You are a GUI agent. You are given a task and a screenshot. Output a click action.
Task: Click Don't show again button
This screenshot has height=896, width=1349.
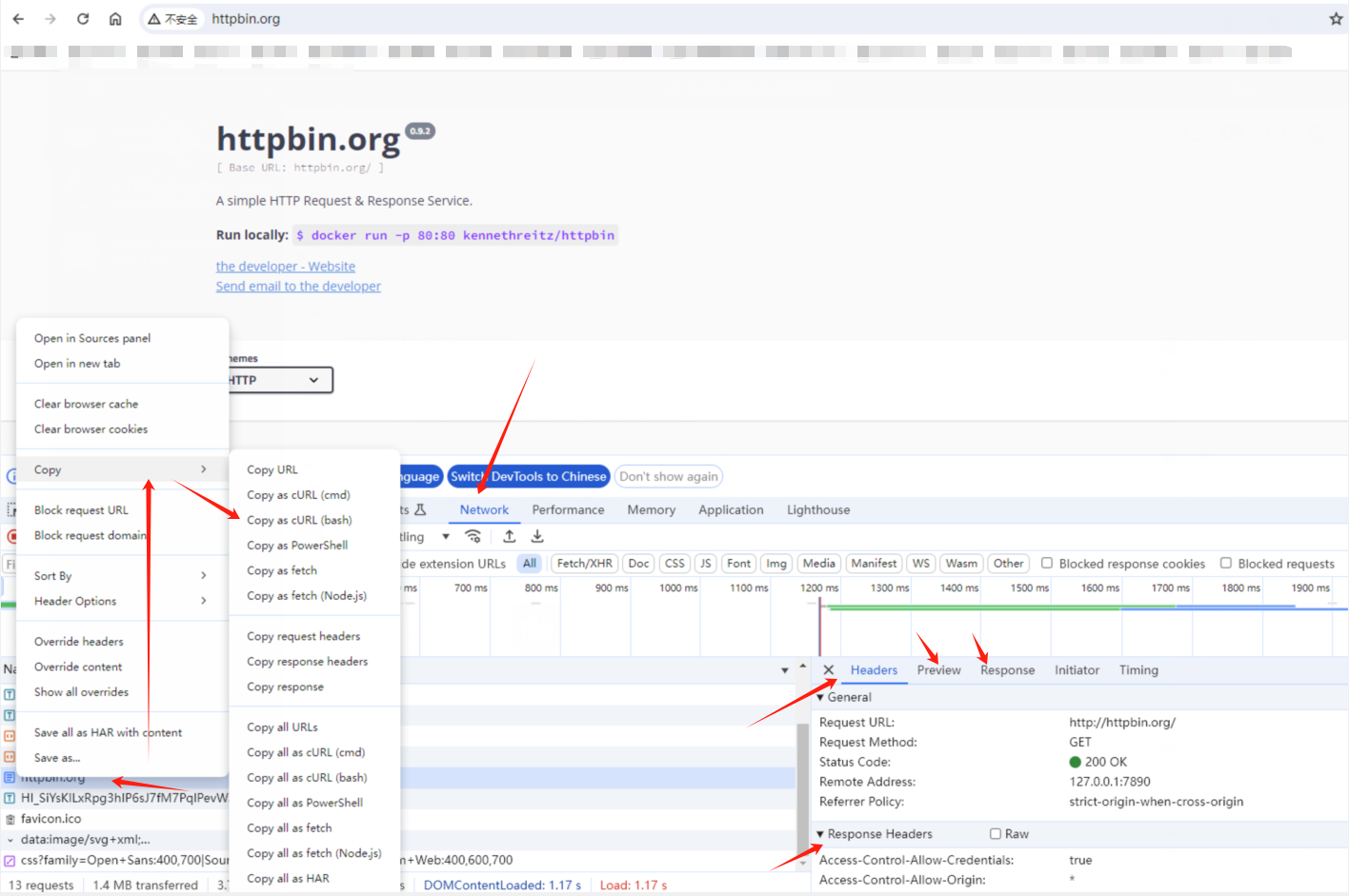[x=669, y=476]
